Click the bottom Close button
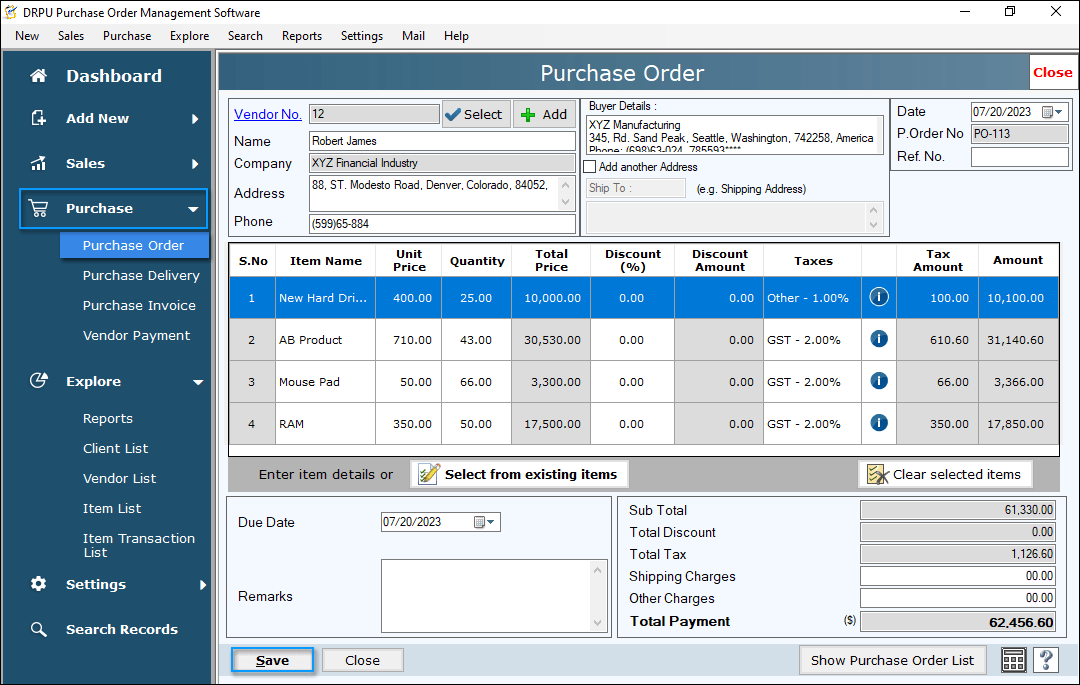The image size is (1080, 685). pos(362,660)
